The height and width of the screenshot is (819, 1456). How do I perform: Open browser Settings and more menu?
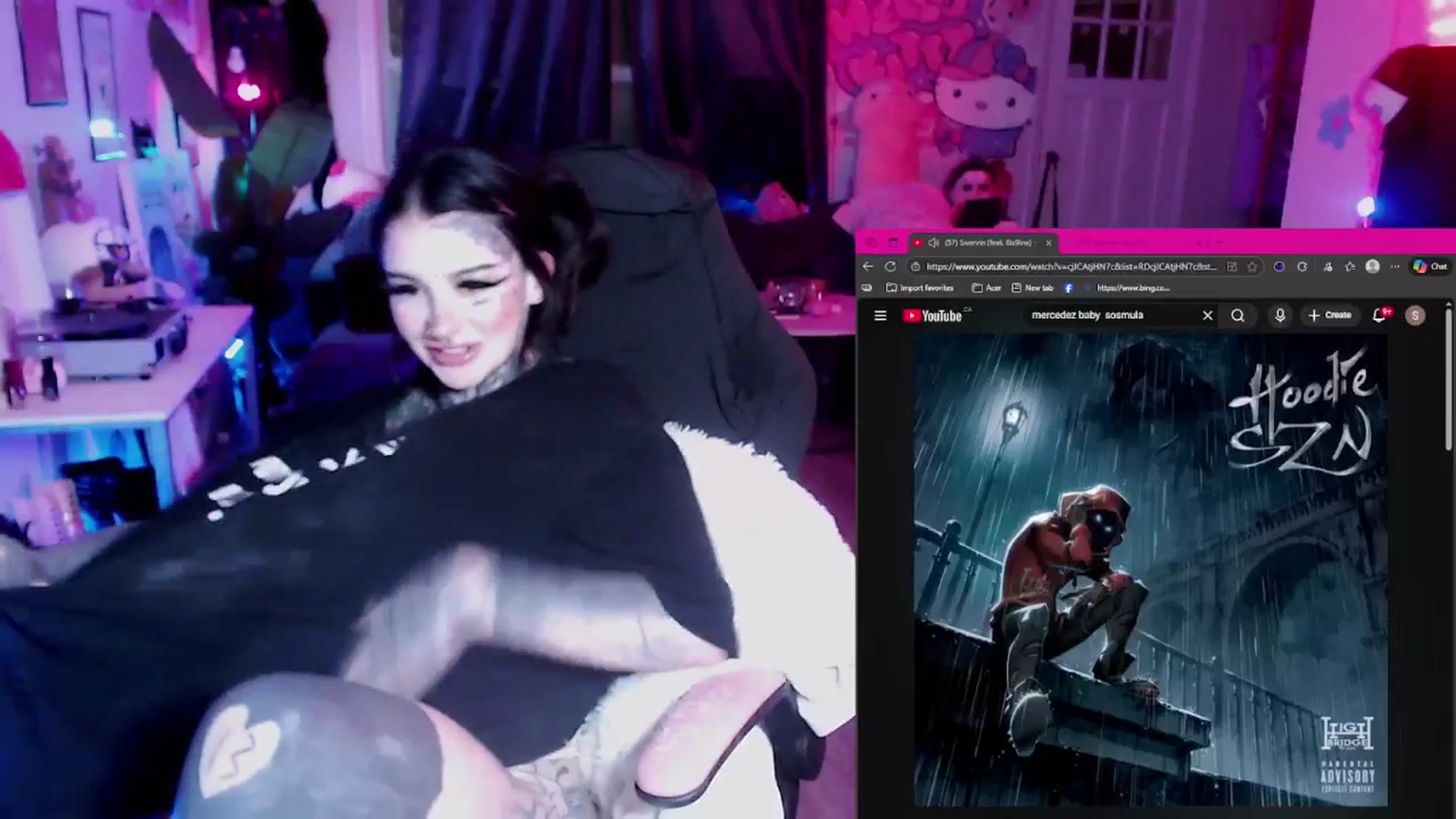tap(1395, 267)
